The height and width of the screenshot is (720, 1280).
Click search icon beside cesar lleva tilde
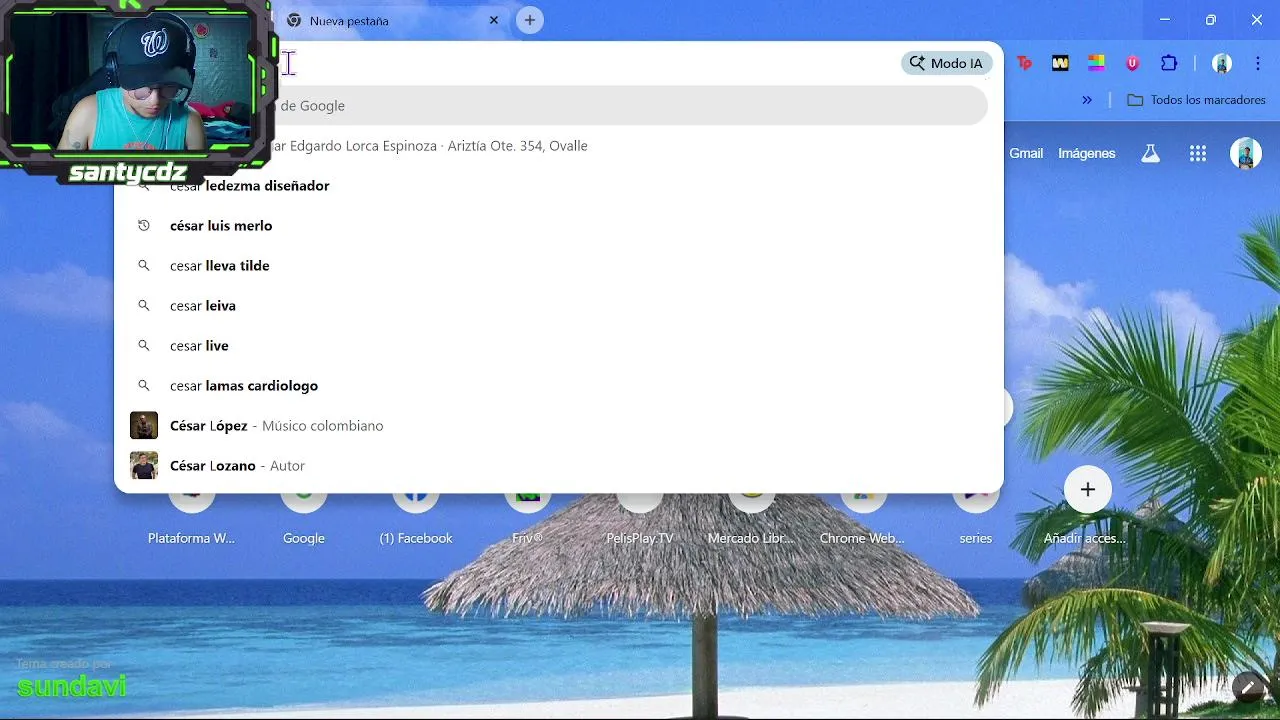(144, 266)
